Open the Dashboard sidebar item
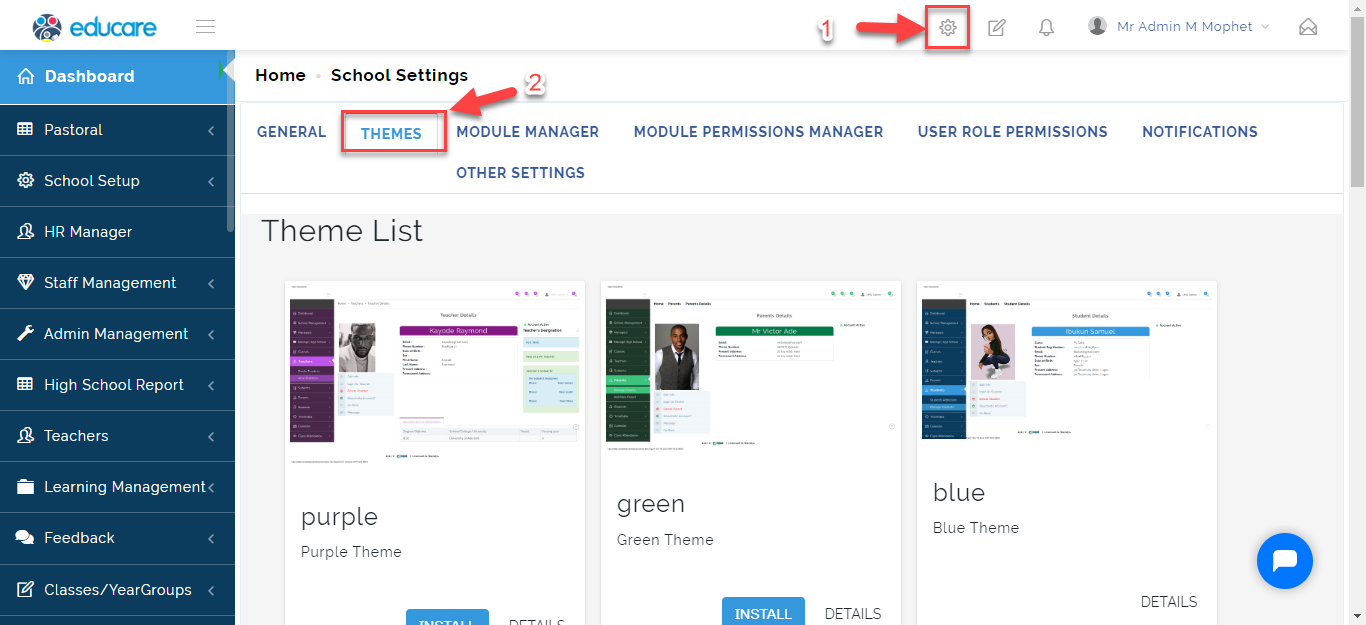 coord(117,76)
